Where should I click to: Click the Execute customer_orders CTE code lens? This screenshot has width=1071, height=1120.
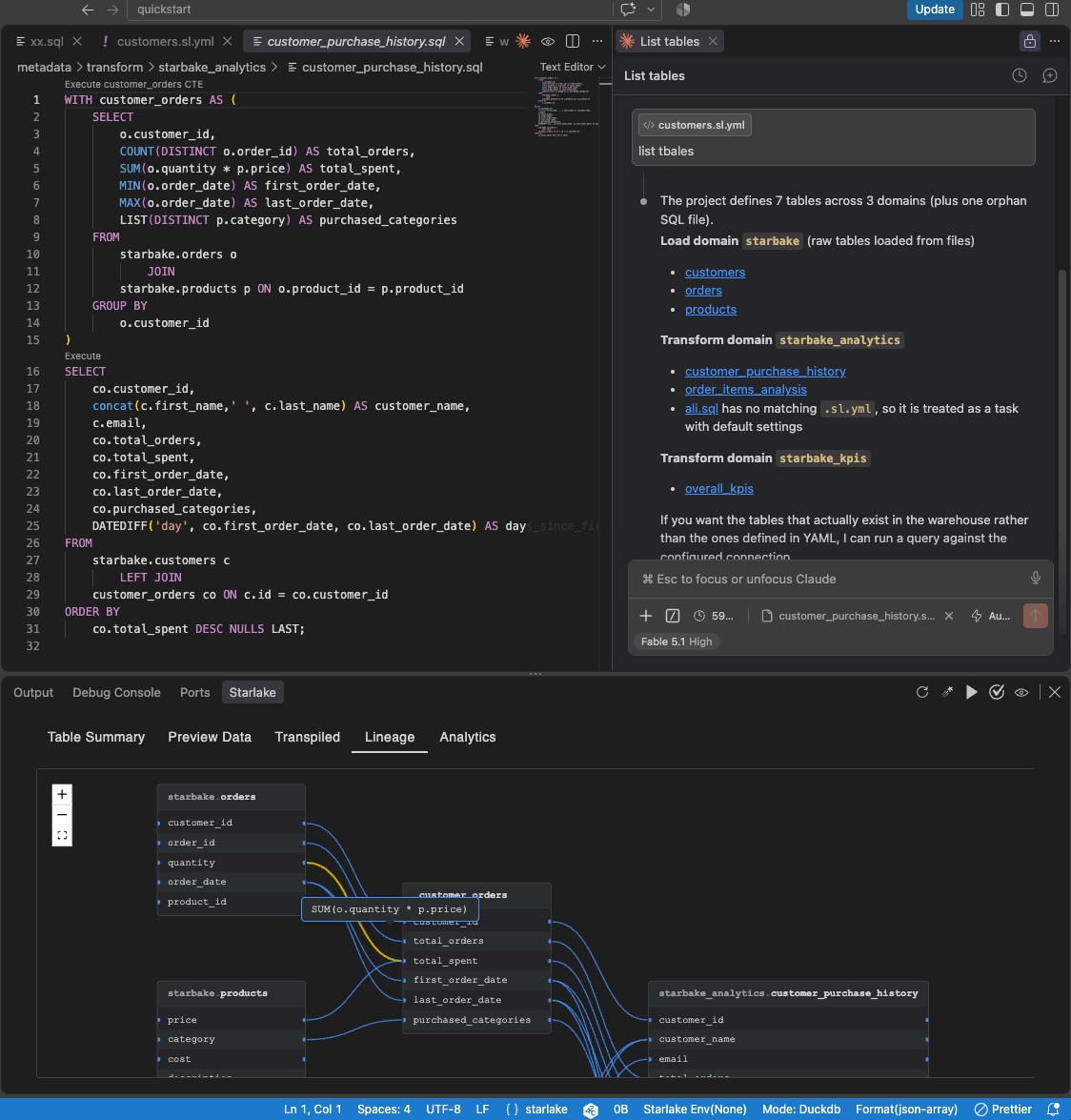click(x=133, y=84)
